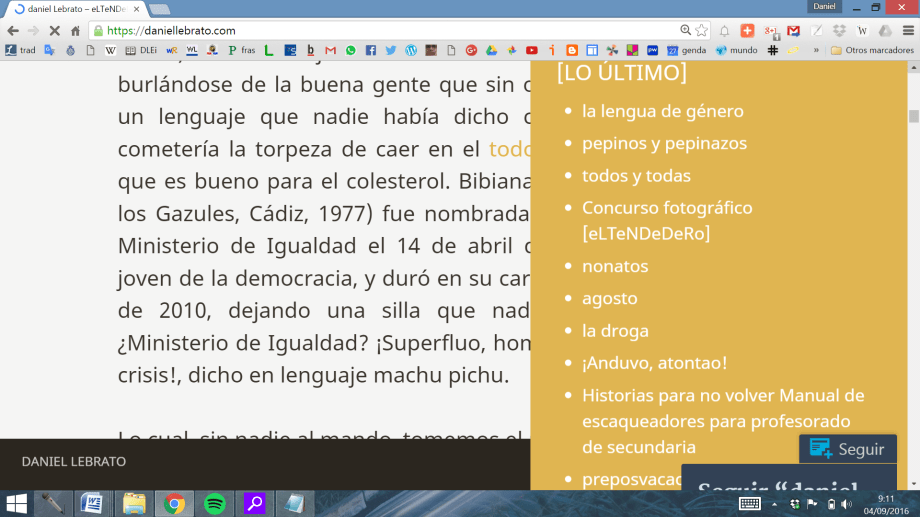The image size is (920, 517).
Task: Click the page vertical scrollbar thumb
Action: tap(914, 116)
